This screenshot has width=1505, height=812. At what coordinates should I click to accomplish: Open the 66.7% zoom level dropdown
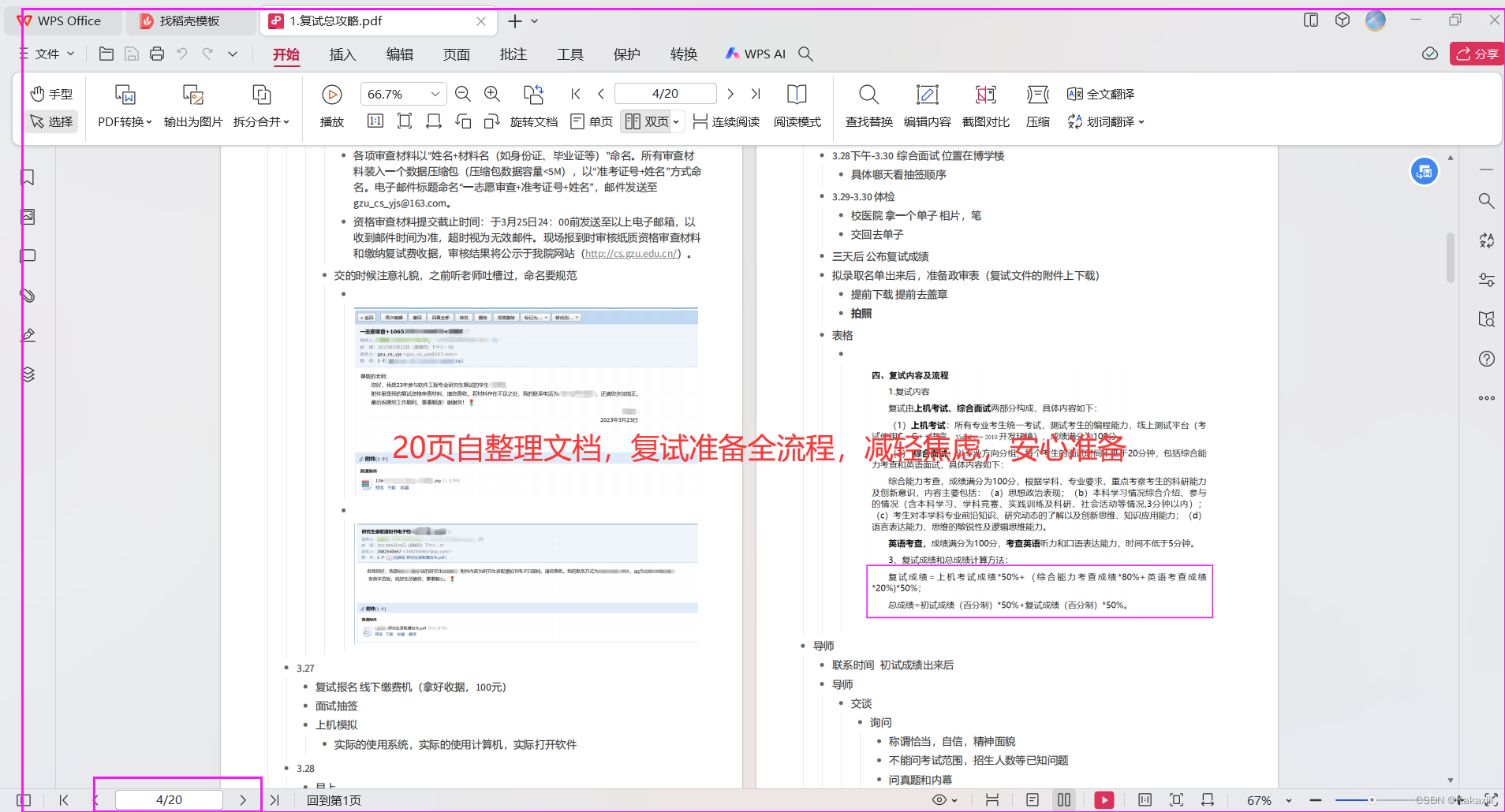click(x=435, y=94)
